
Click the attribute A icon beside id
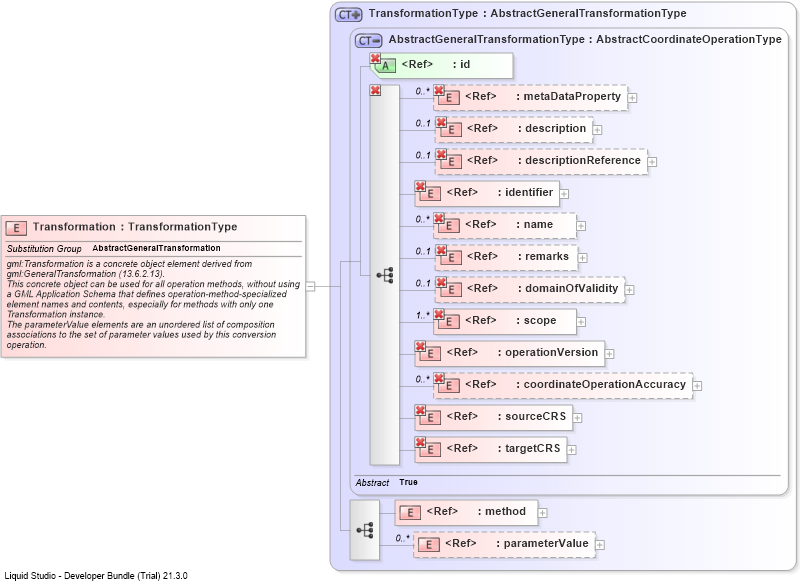click(386, 66)
